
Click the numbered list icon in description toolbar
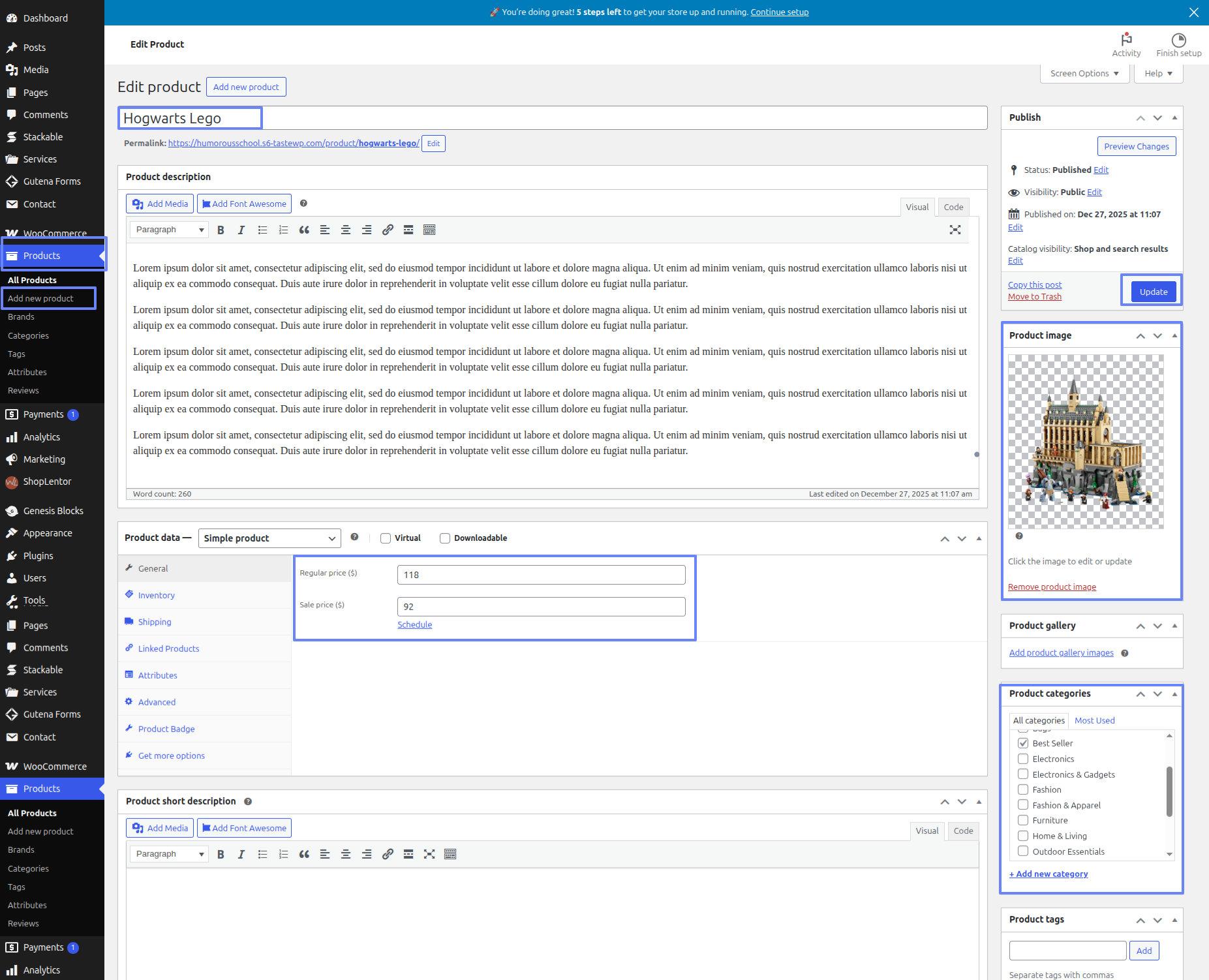click(x=283, y=230)
